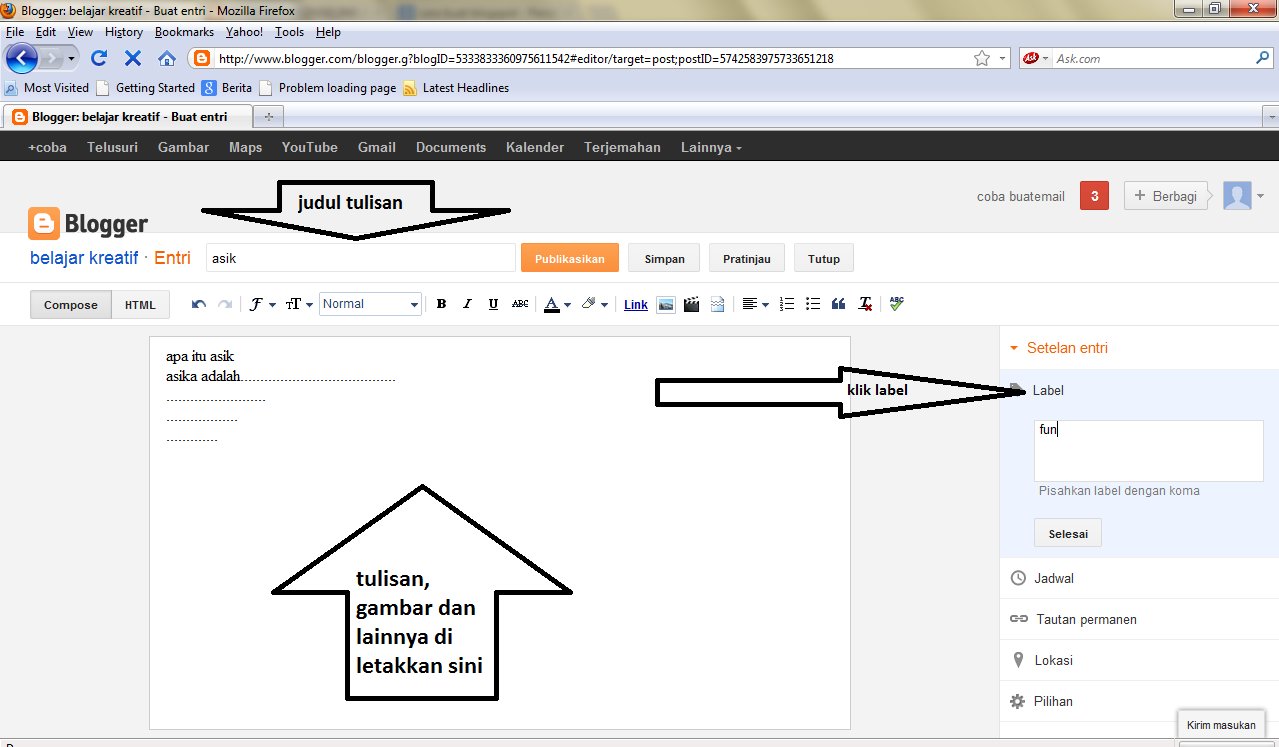This screenshot has width=1279, height=747.
Task: Format text as a quote
Action: [x=839, y=304]
